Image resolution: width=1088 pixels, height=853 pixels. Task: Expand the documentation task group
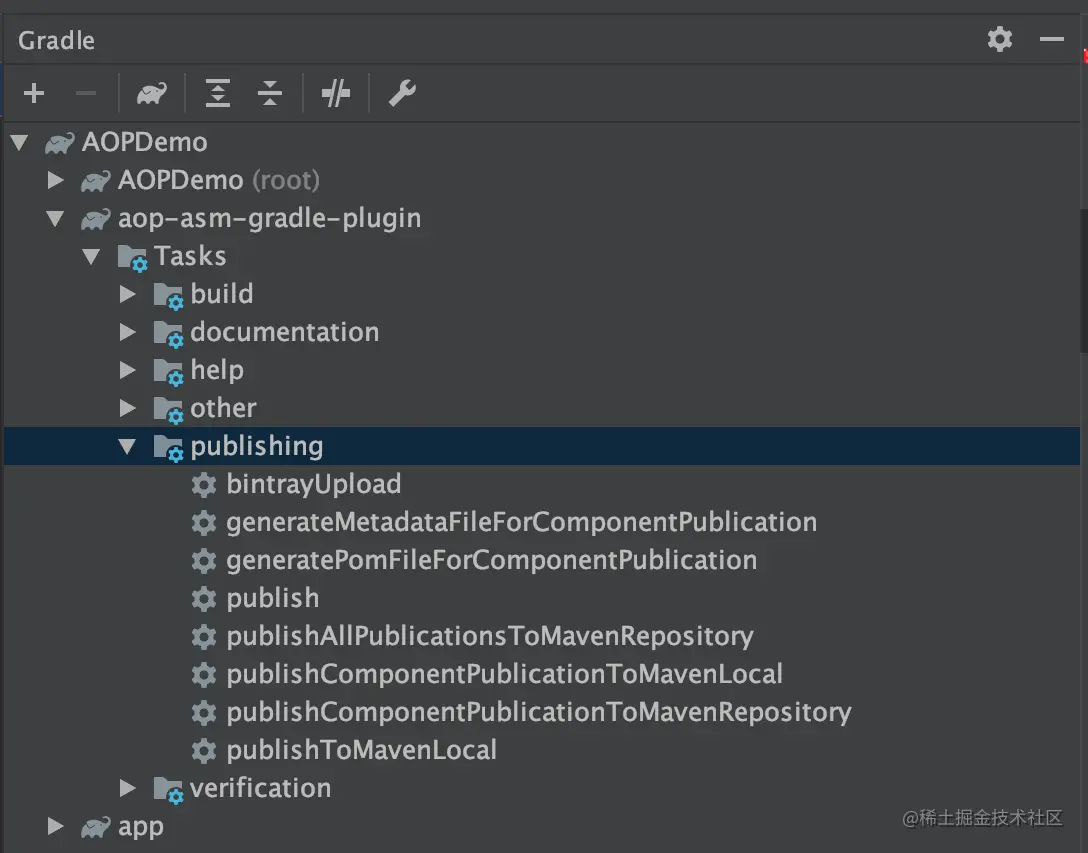click(x=127, y=332)
